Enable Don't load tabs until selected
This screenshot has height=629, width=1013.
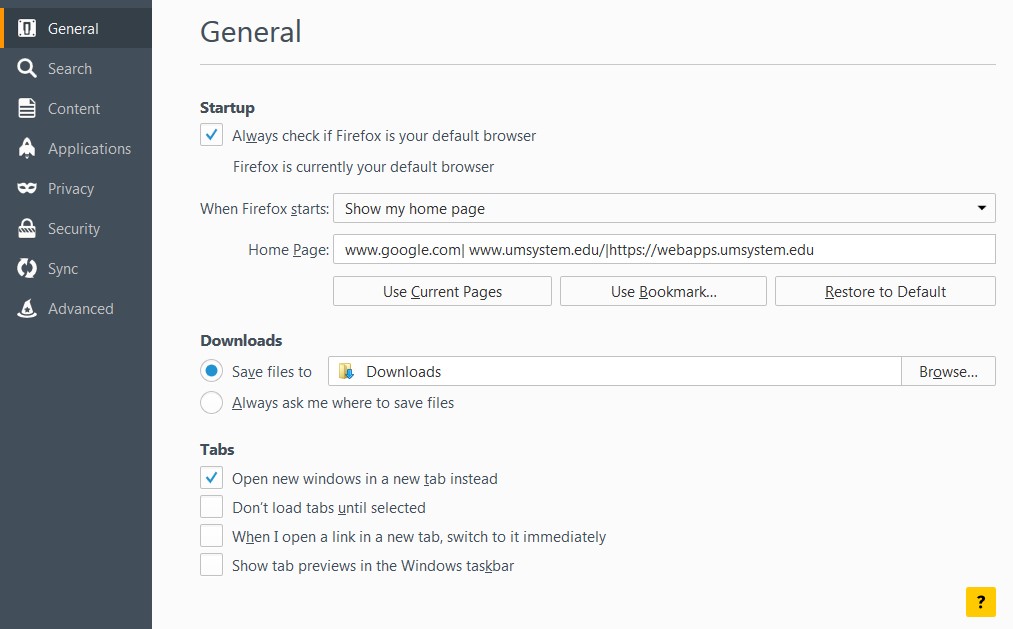point(211,507)
